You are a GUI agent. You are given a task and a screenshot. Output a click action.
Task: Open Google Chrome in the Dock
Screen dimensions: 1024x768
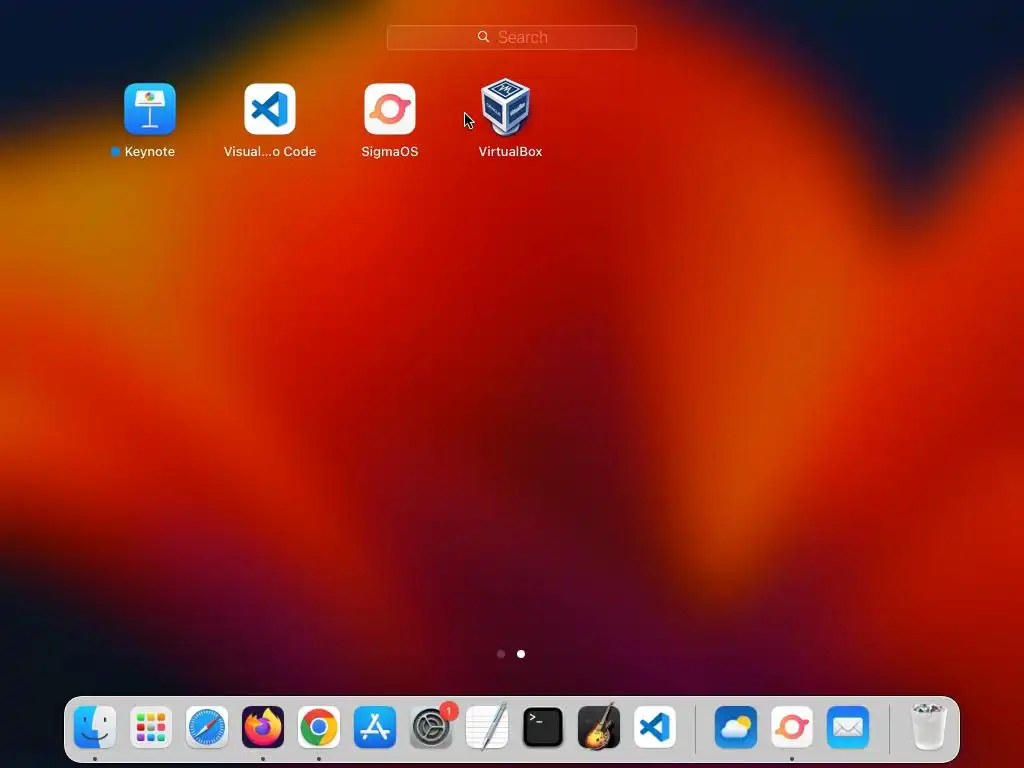tap(319, 727)
